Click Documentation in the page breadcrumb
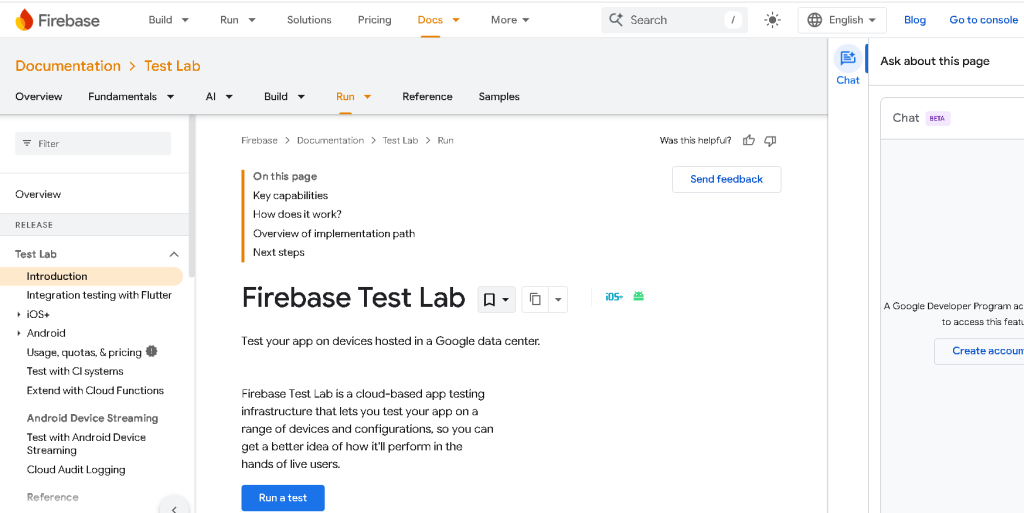 point(330,140)
